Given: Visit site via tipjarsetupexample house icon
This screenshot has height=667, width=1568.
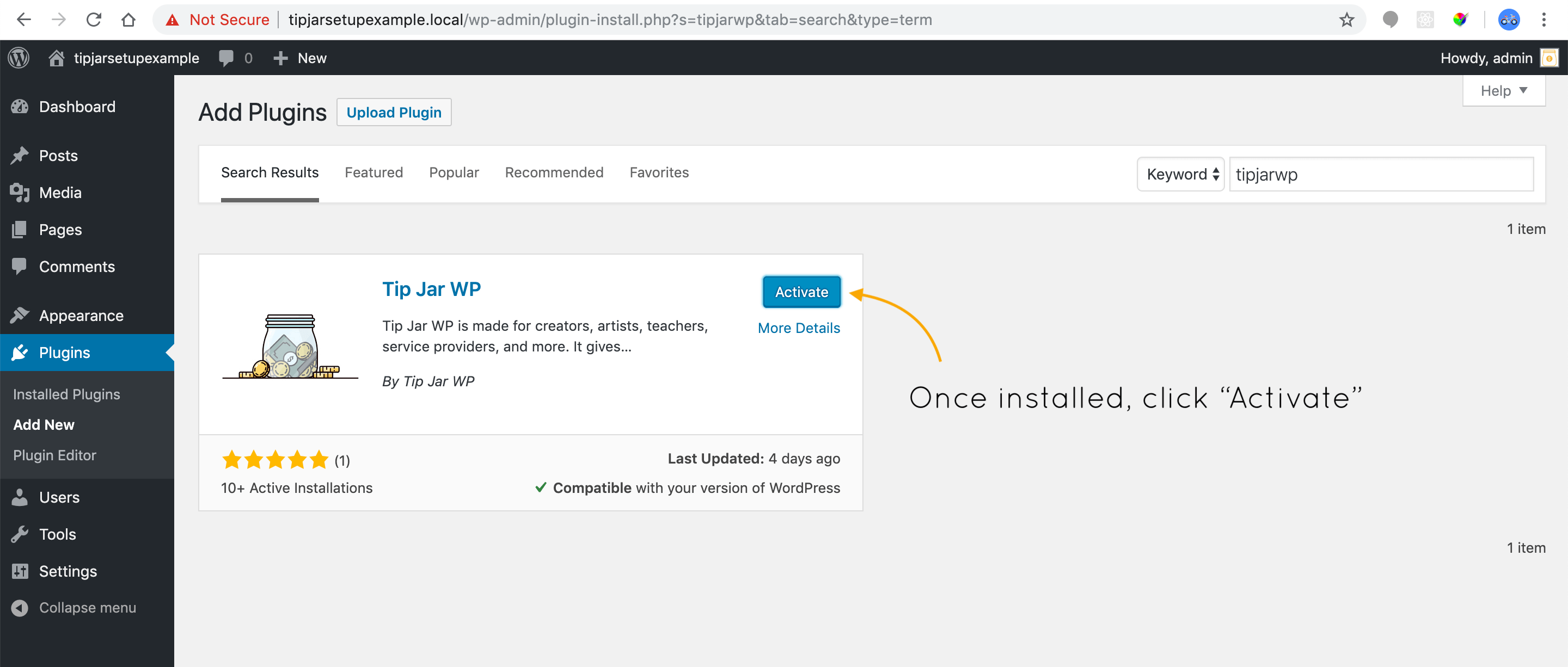Looking at the screenshot, I should tap(57, 58).
